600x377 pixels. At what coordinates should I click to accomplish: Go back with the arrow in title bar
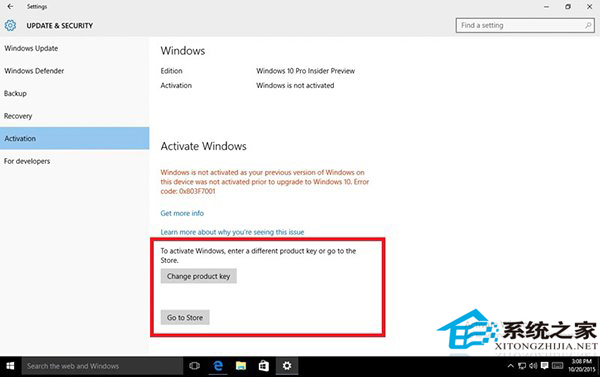[x=10, y=7]
